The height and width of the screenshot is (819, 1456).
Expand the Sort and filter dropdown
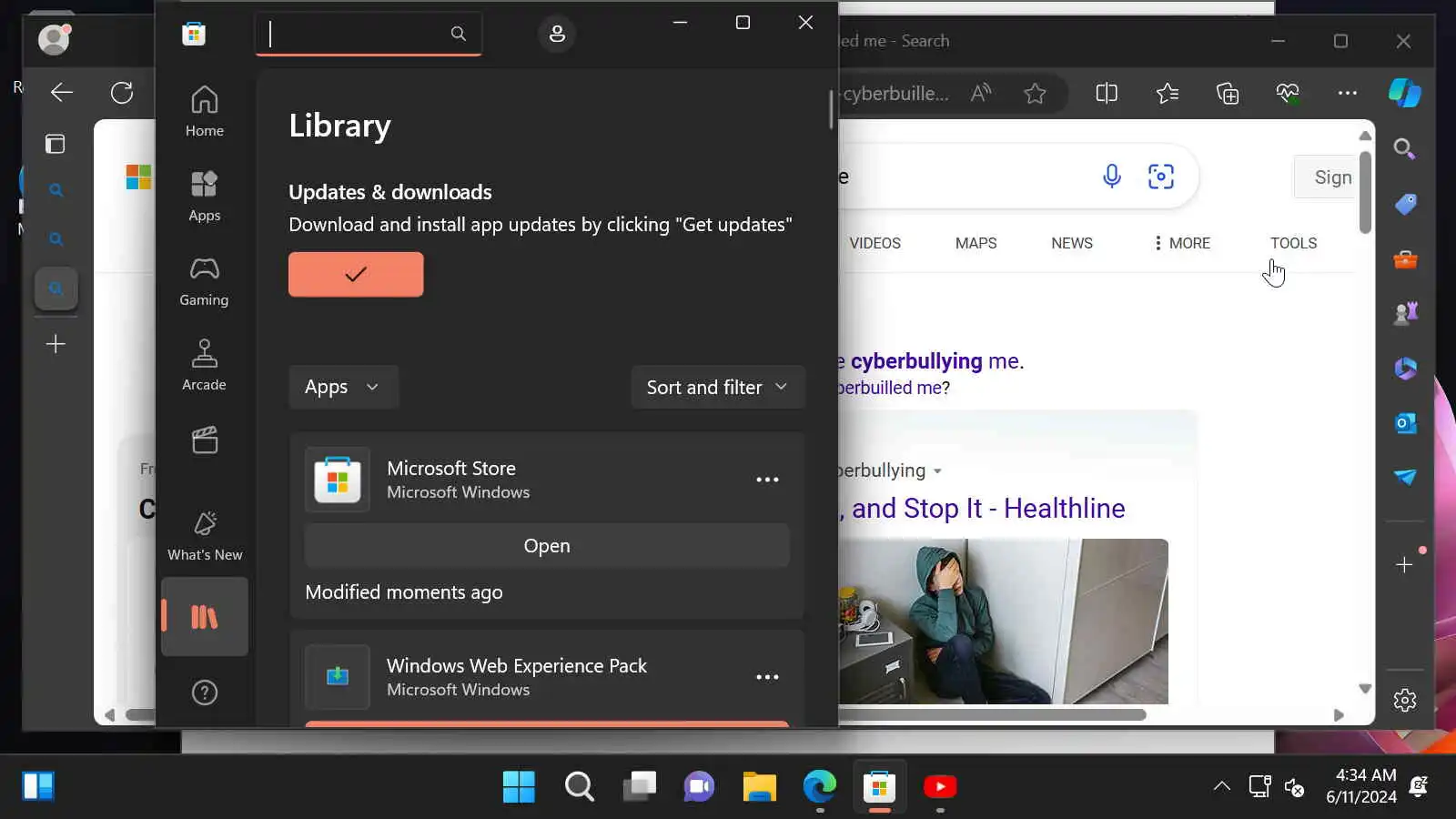pos(718,387)
